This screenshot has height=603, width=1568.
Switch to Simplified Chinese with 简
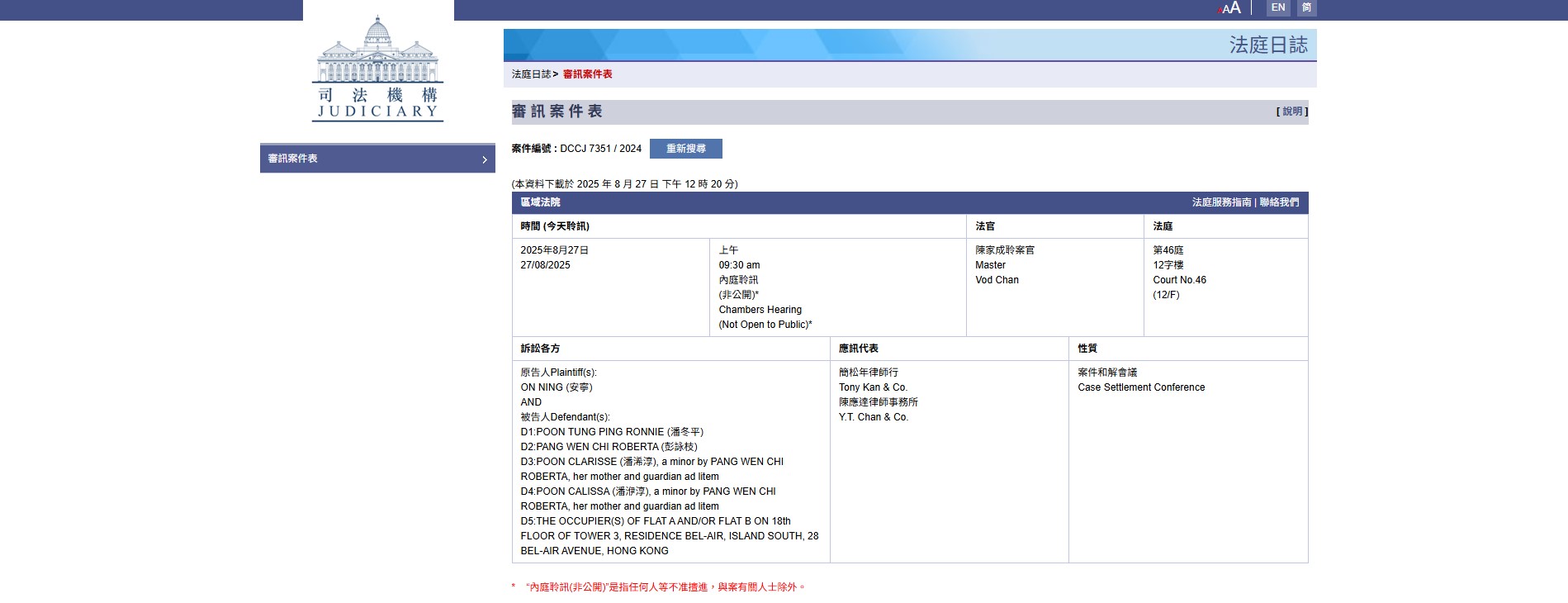tap(1306, 7)
